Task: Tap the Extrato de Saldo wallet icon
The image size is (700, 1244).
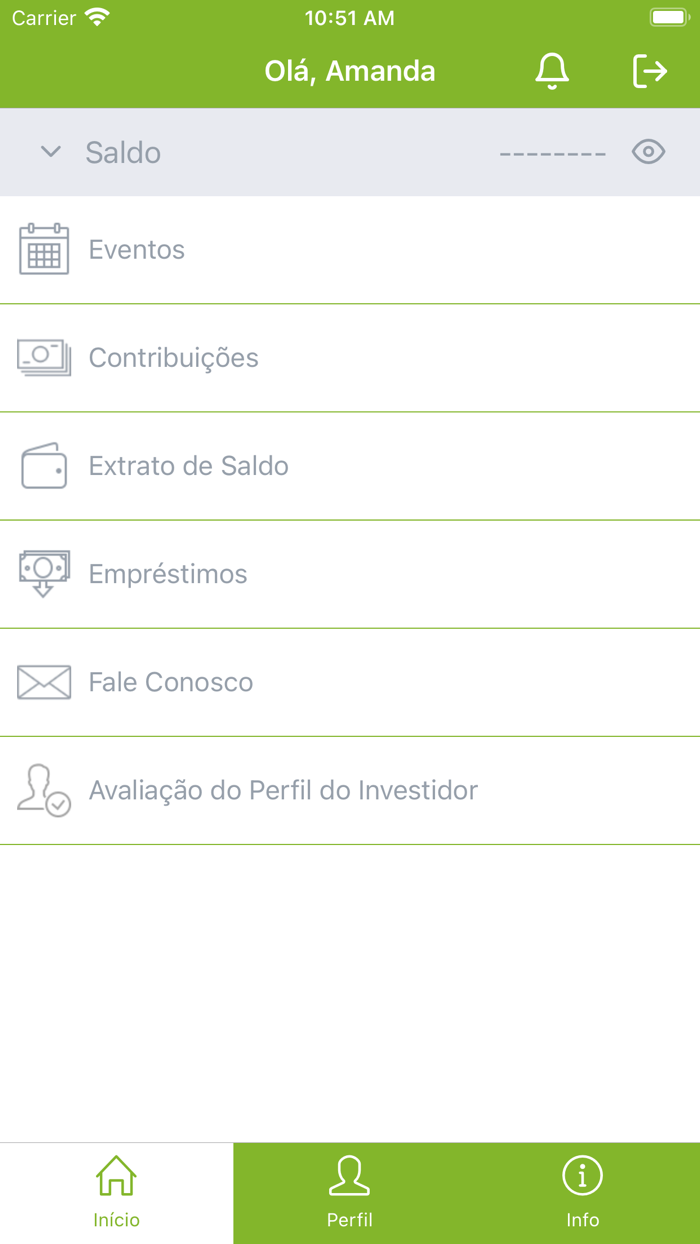Action: pyautogui.click(x=44, y=465)
